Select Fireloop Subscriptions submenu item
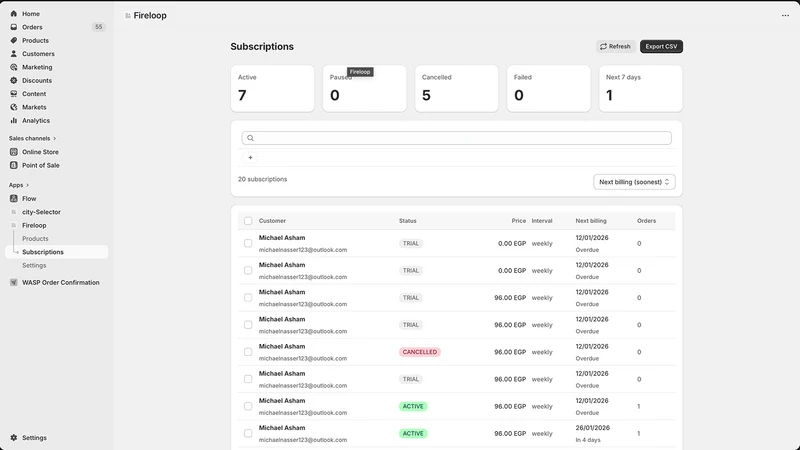This screenshot has width=800, height=450. pyautogui.click(x=57, y=252)
